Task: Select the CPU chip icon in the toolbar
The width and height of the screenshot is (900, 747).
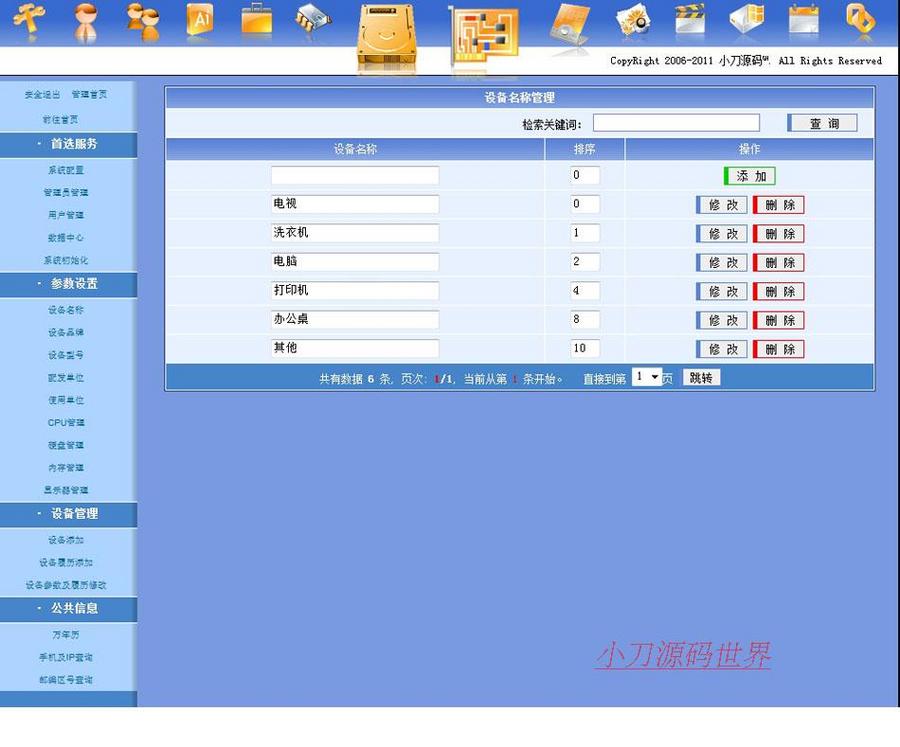Action: tap(312, 22)
